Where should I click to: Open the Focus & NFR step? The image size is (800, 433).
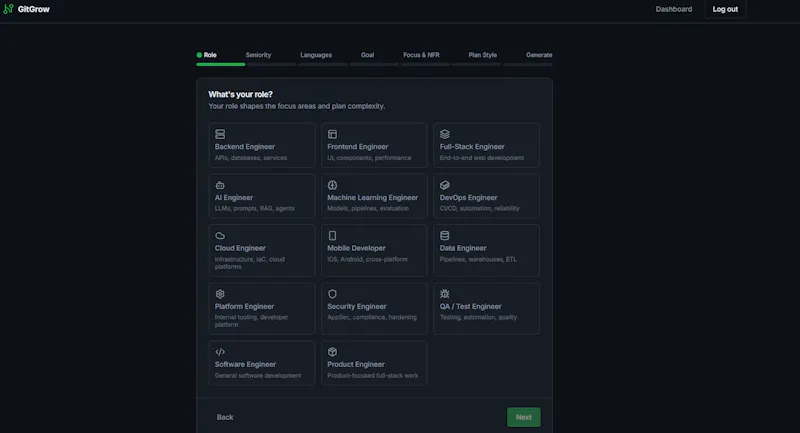(x=421, y=55)
